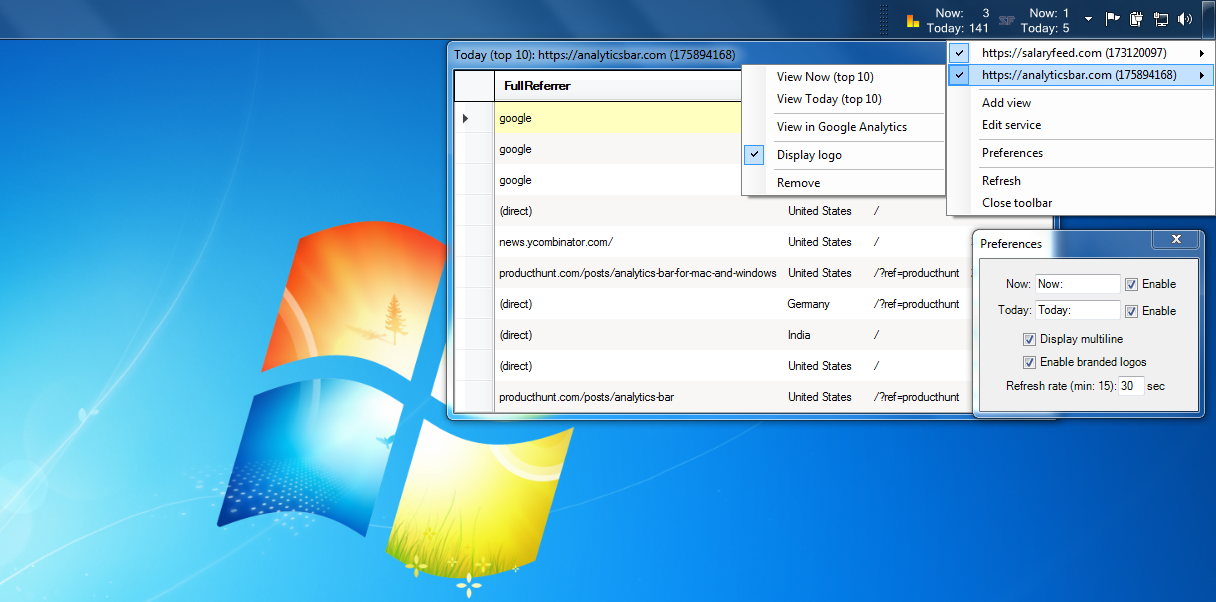This screenshot has width=1216, height=602.
Task: Open the network tray icon
Action: pyautogui.click(x=1161, y=19)
